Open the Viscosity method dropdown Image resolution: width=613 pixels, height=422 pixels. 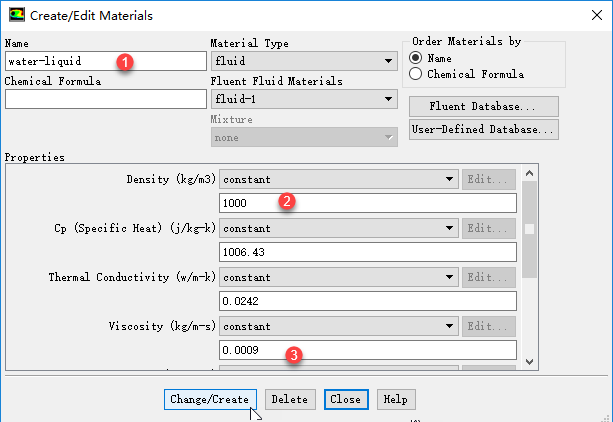point(338,326)
